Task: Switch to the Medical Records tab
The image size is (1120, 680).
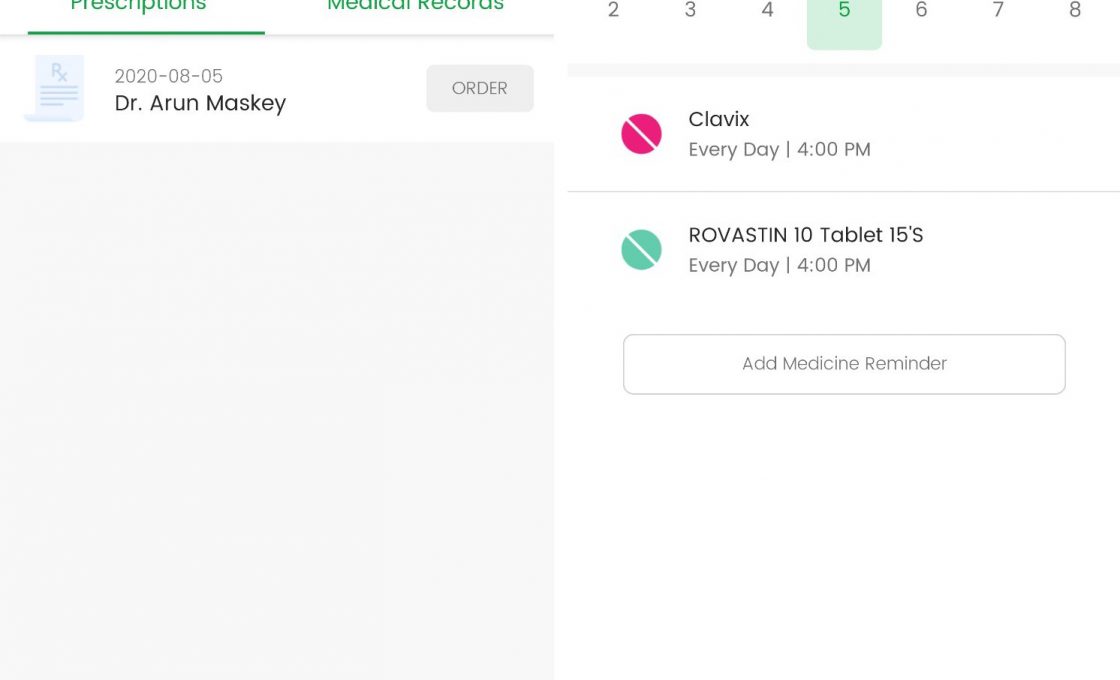Action: (x=415, y=7)
